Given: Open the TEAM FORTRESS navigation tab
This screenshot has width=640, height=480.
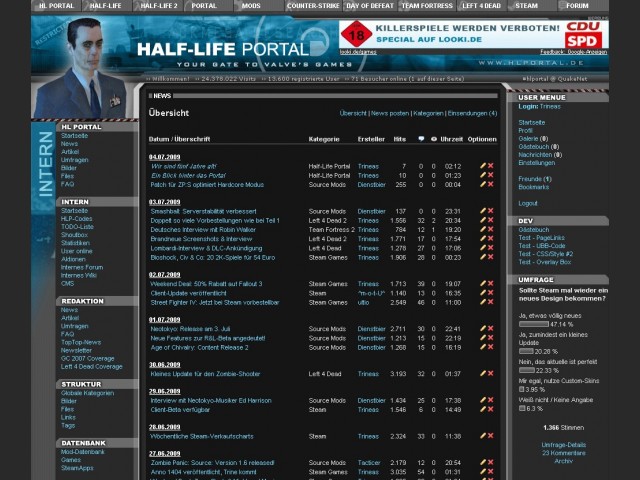Looking at the screenshot, I should tap(427, 6).
